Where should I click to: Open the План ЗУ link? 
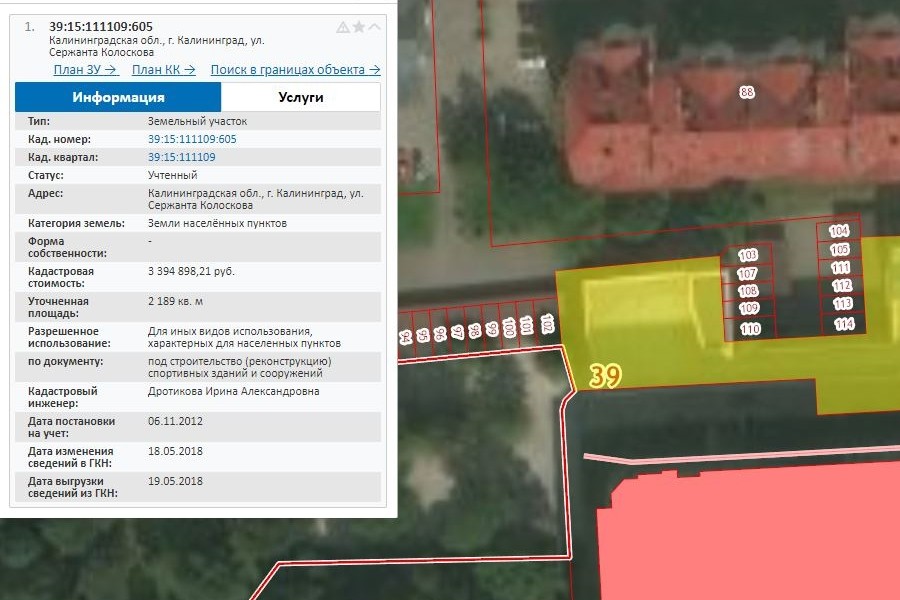(x=86, y=70)
